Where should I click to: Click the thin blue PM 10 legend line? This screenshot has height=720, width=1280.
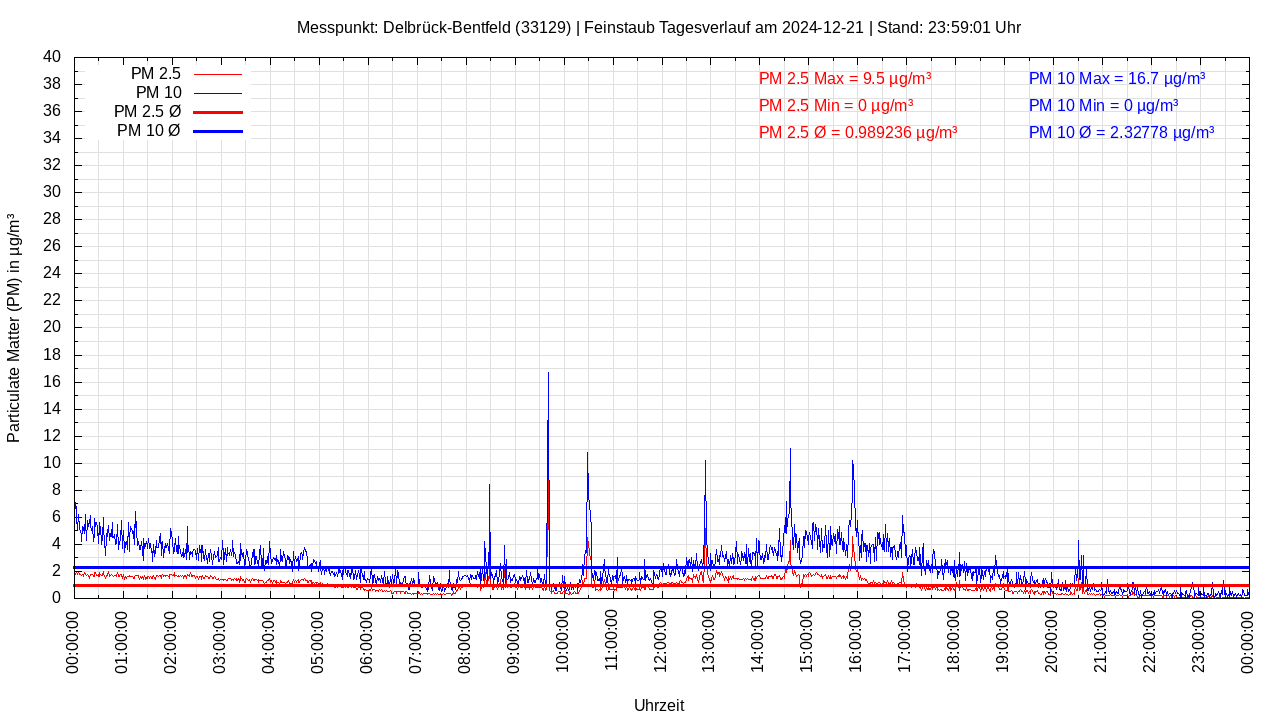point(217,93)
